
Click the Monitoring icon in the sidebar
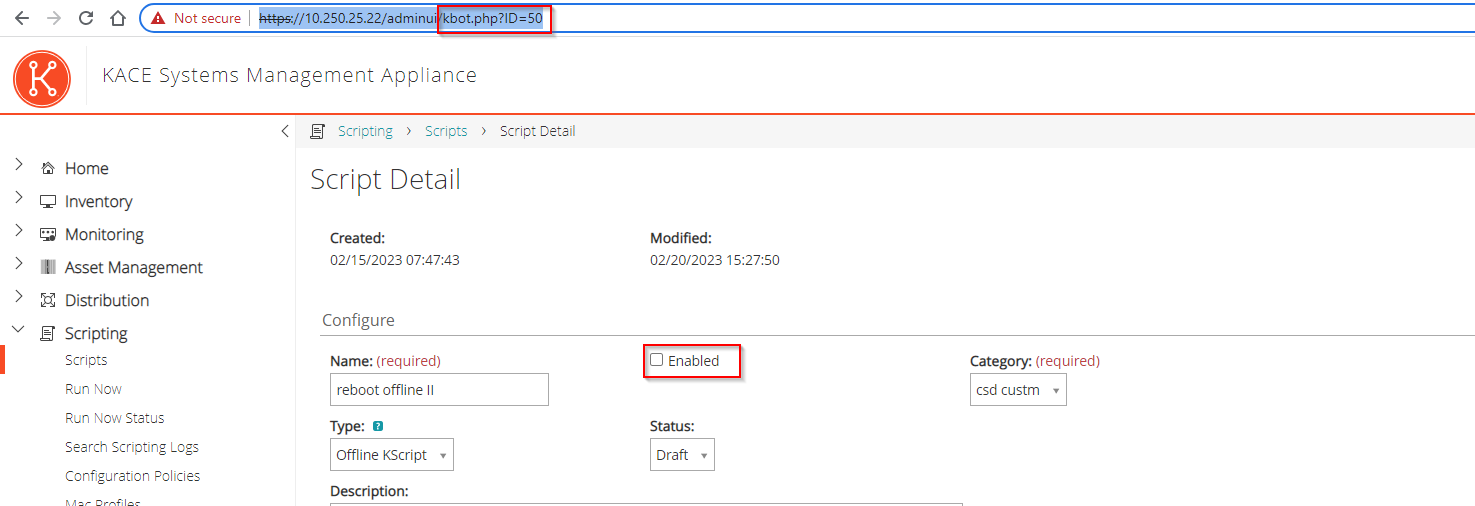(47, 235)
